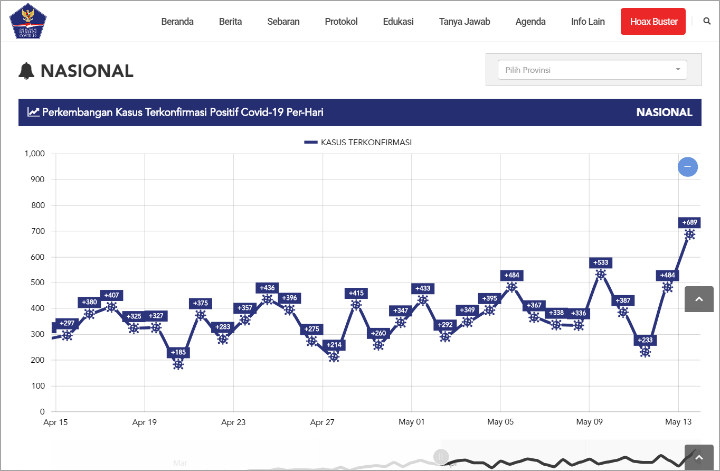Viewport: 720px width, 471px height.
Task: Click the Perkembangan Kasus Terkonfirmasi chart title
Action: pyautogui.click(x=183, y=112)
